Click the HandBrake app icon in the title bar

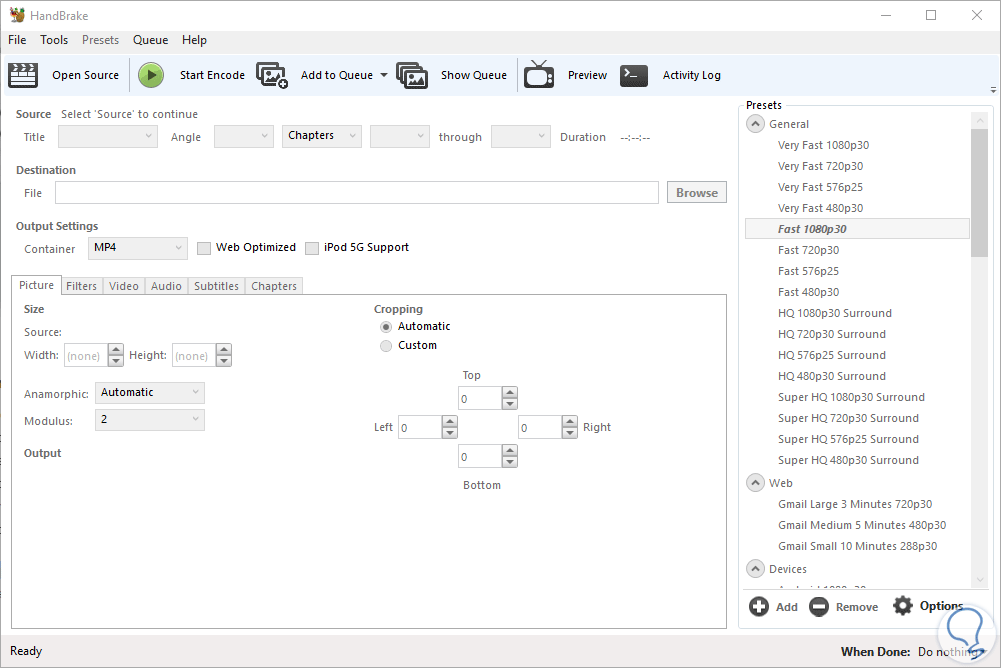(17, 15)
